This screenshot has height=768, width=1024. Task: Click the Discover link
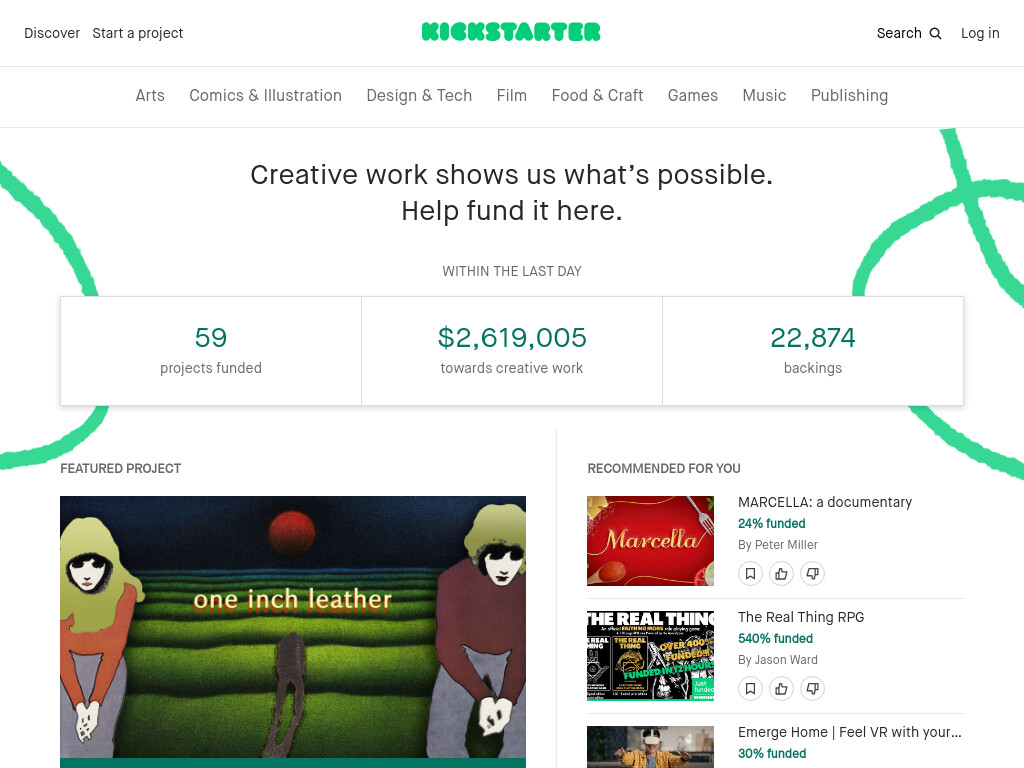52,33
